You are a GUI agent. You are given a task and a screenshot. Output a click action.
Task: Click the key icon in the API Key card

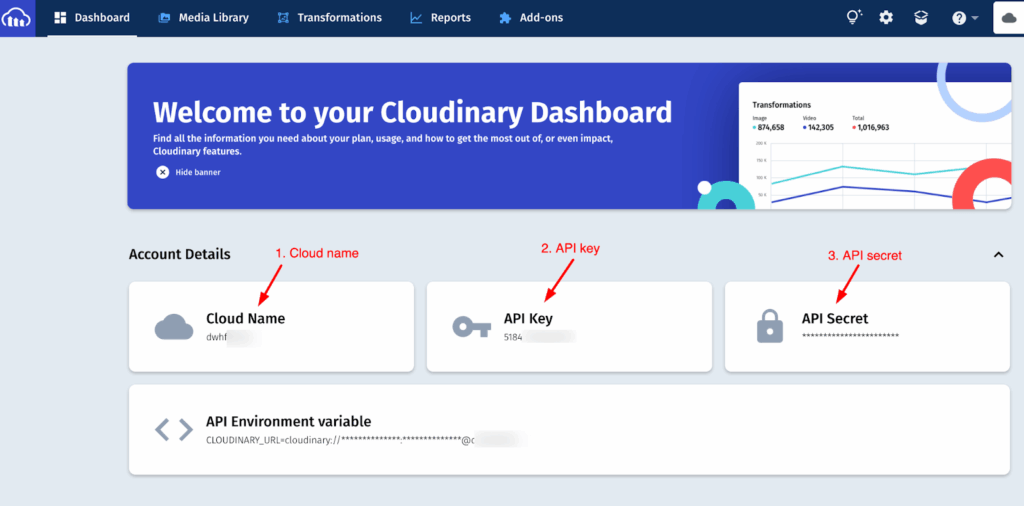(471, 327)
